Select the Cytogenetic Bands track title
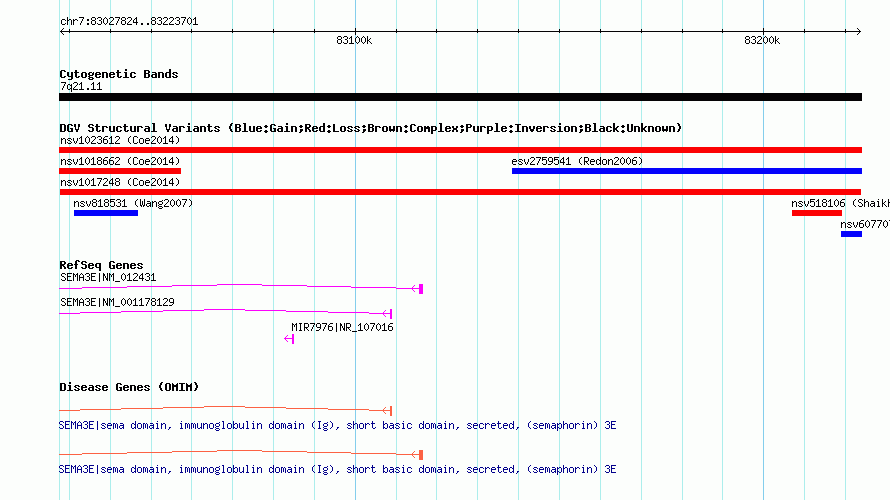890x500 pixels. [119, 74]
